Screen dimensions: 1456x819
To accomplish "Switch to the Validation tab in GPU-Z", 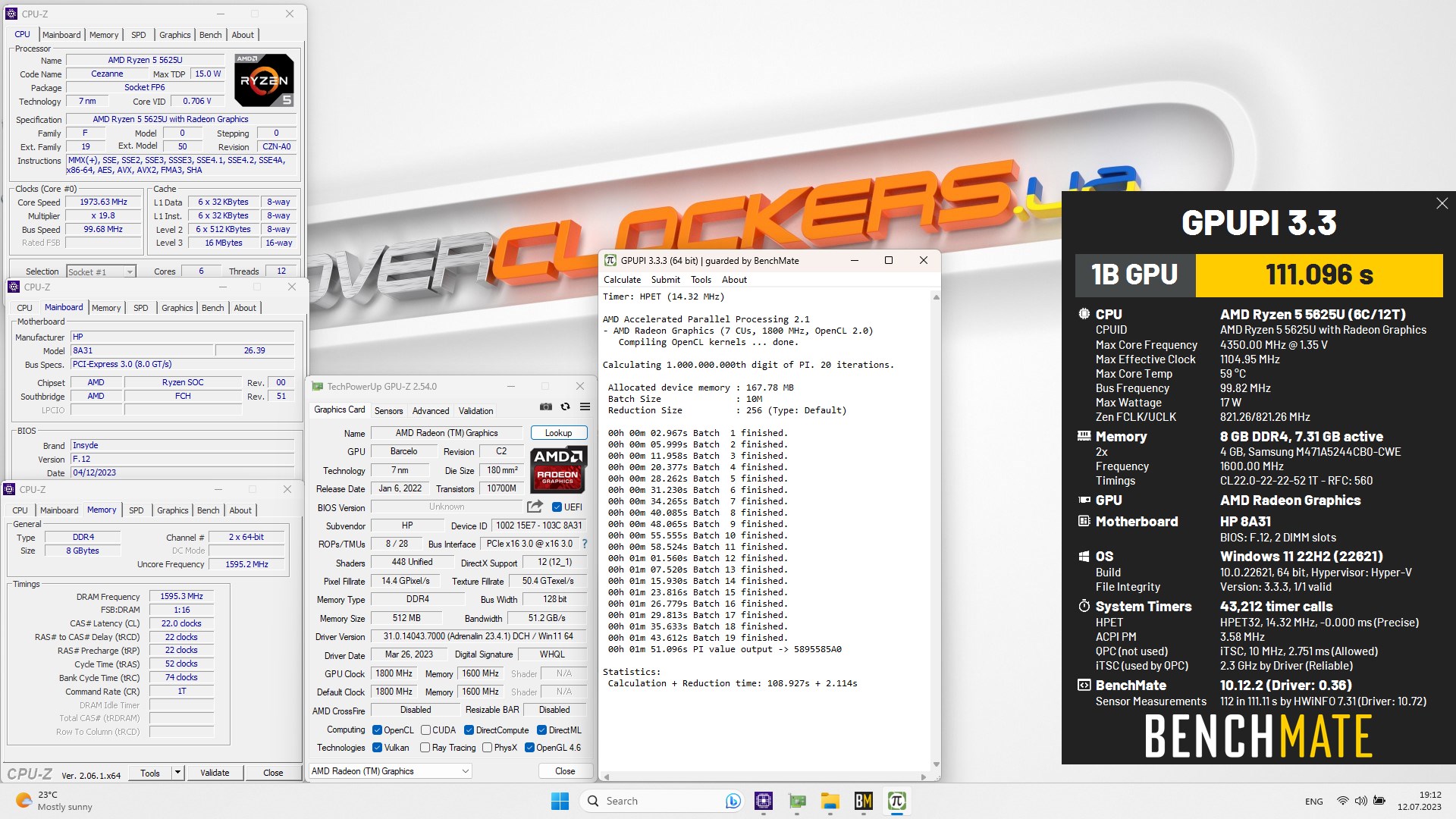I will click(476, 411).
